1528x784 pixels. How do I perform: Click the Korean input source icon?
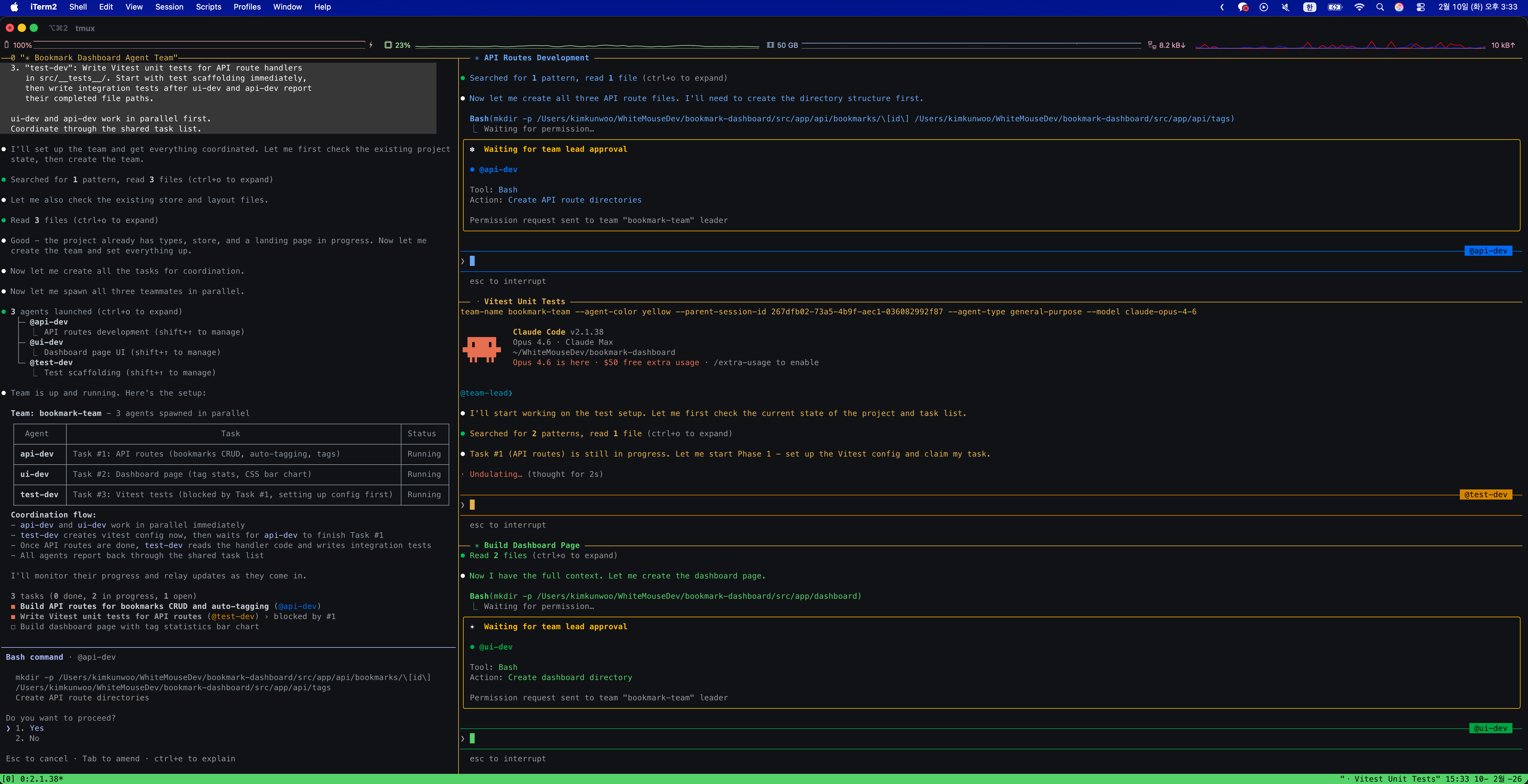click(1309, 7)
